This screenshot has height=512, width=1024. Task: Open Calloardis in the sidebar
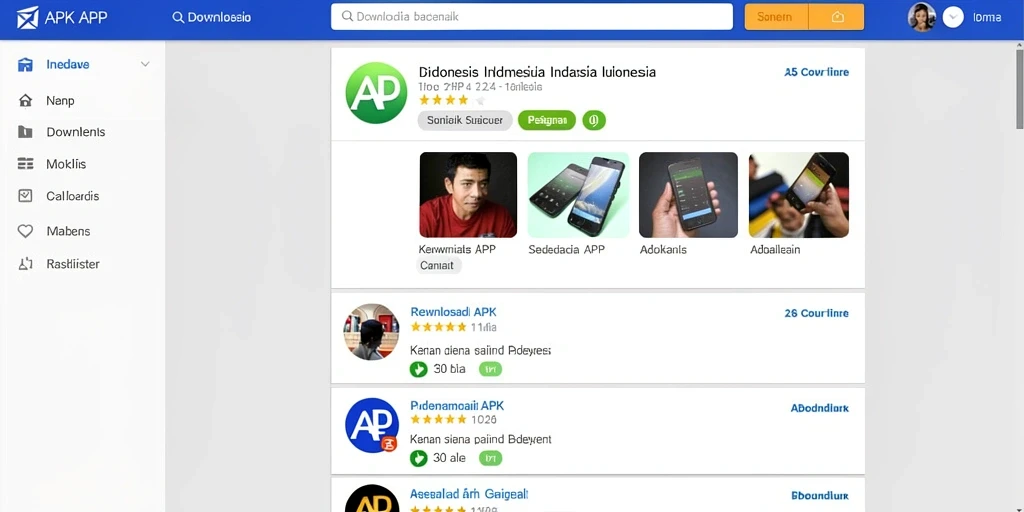[72, 196]
